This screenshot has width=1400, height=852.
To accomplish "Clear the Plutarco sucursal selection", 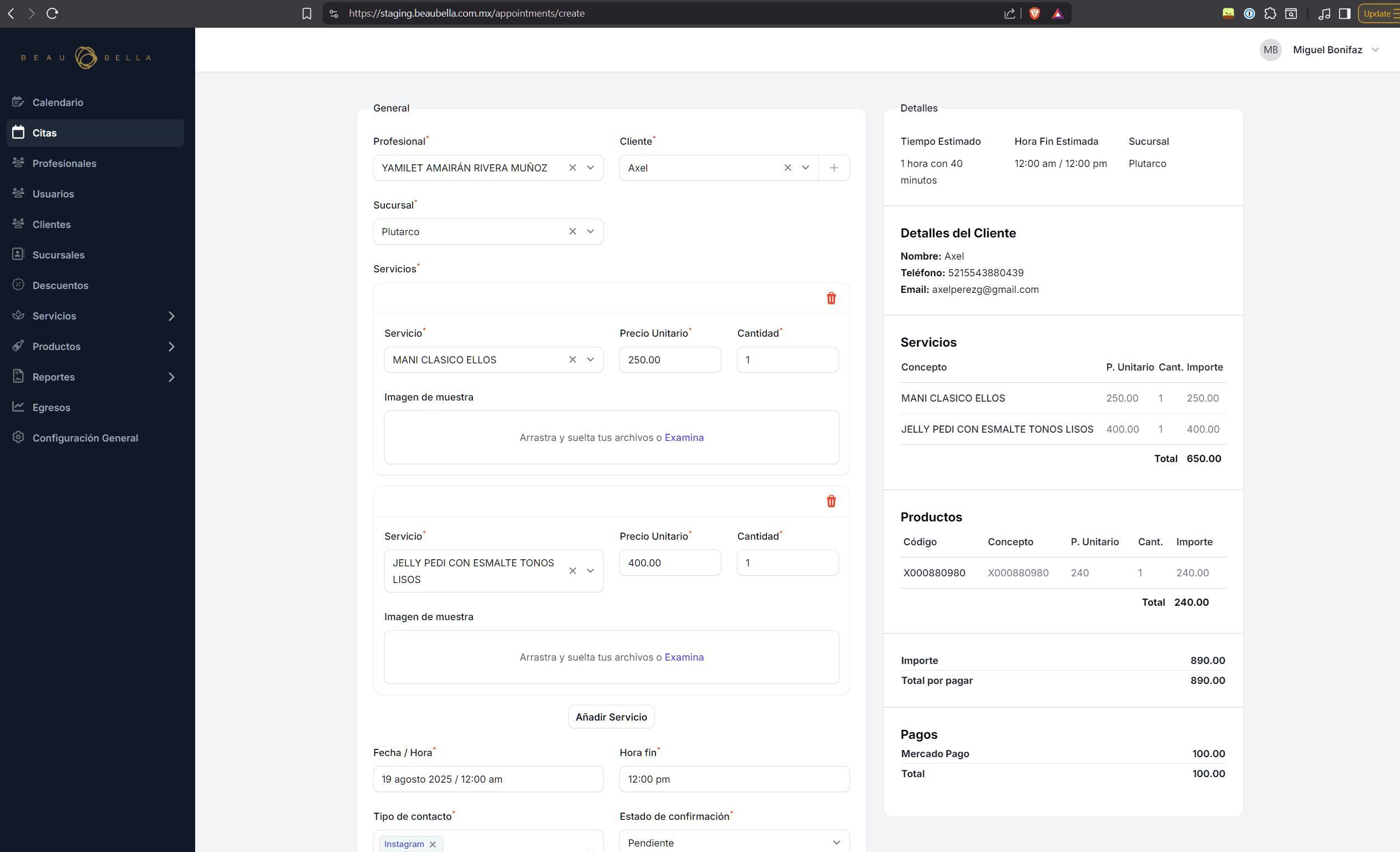I will point(572,231).
